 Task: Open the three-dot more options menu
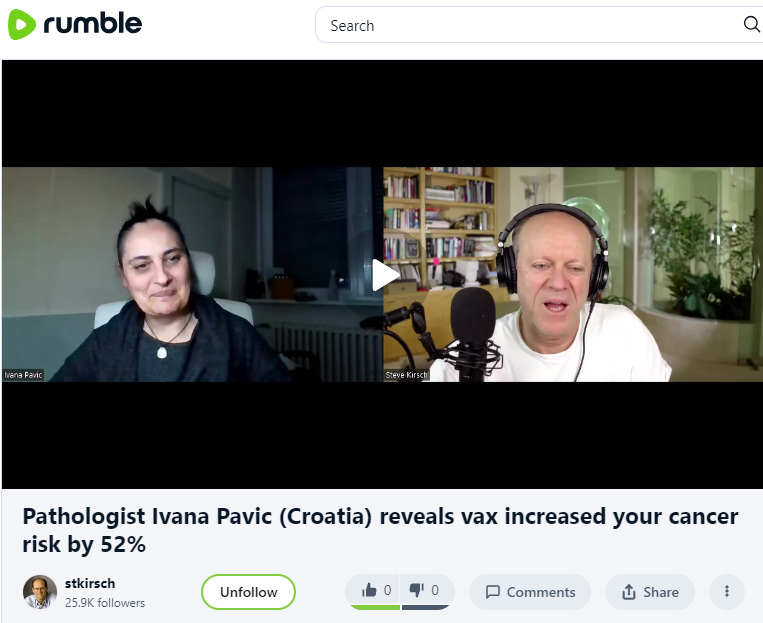727,591
